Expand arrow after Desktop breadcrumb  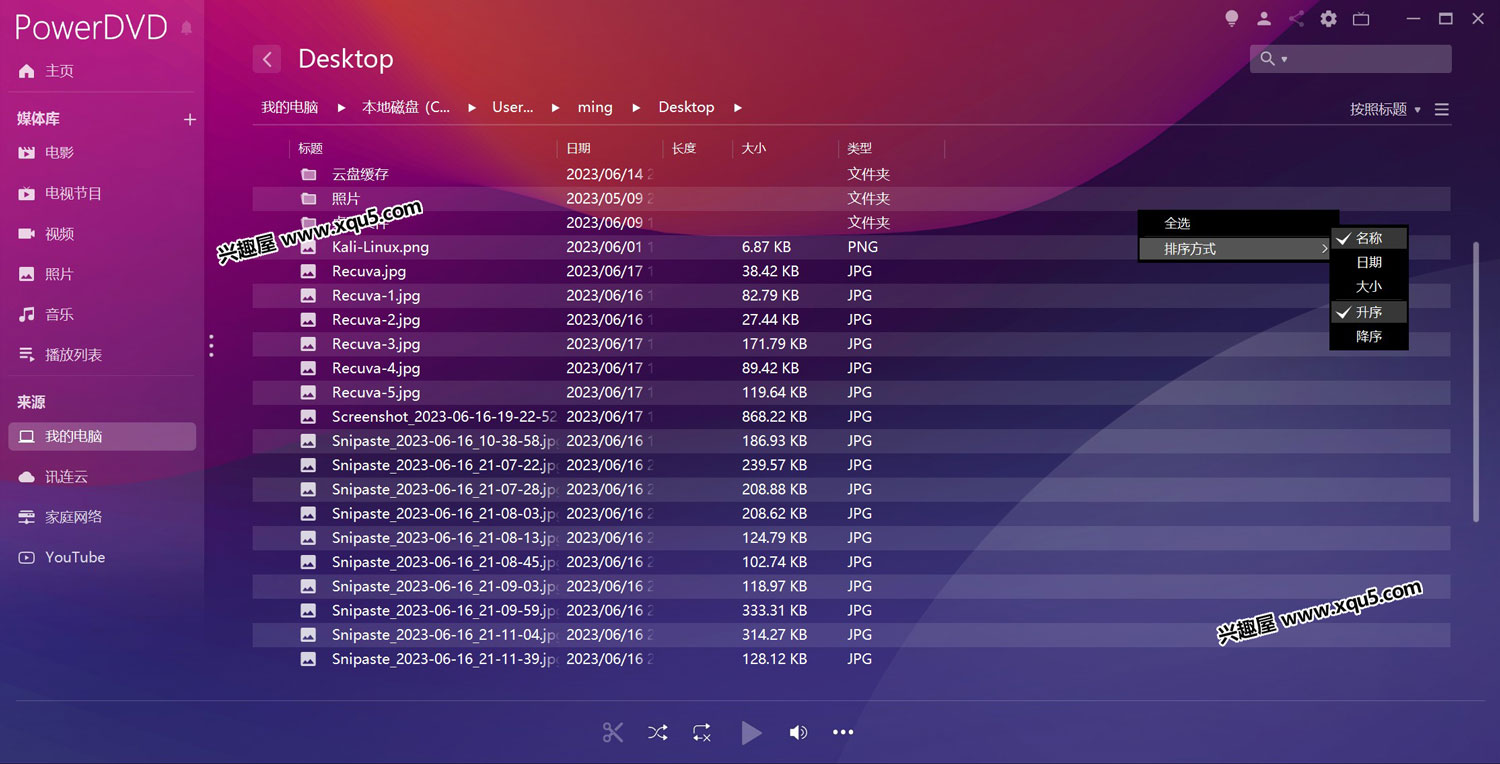click(738, 108)
